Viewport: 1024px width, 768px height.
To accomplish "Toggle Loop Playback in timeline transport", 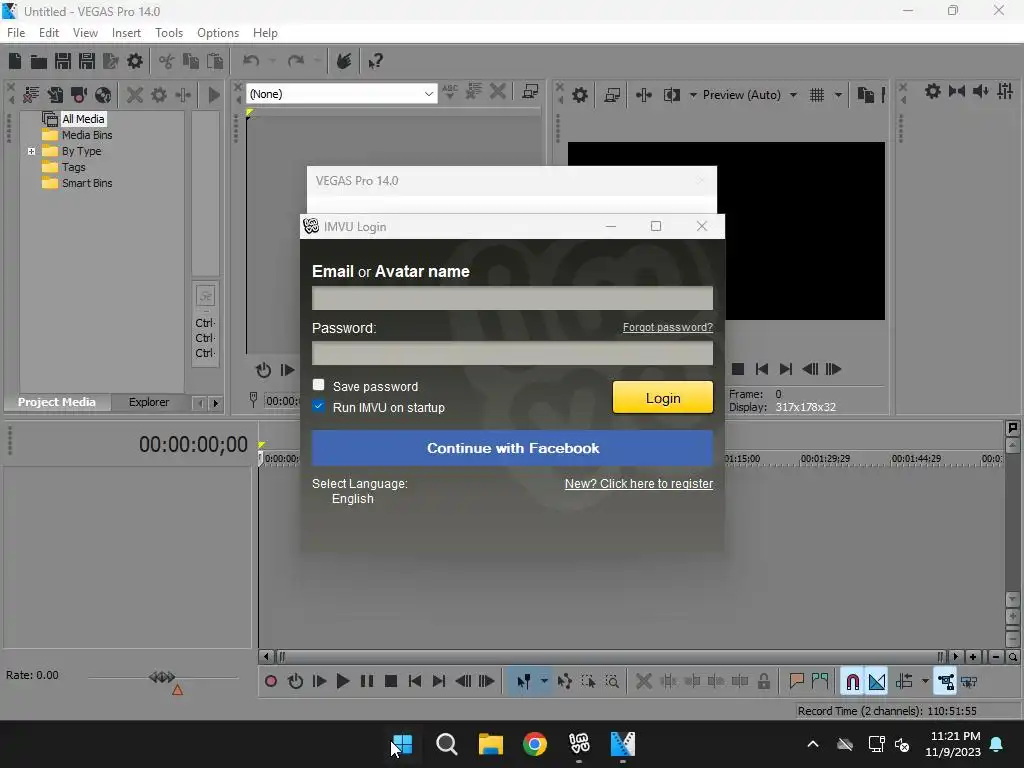I will pos(295,681).
